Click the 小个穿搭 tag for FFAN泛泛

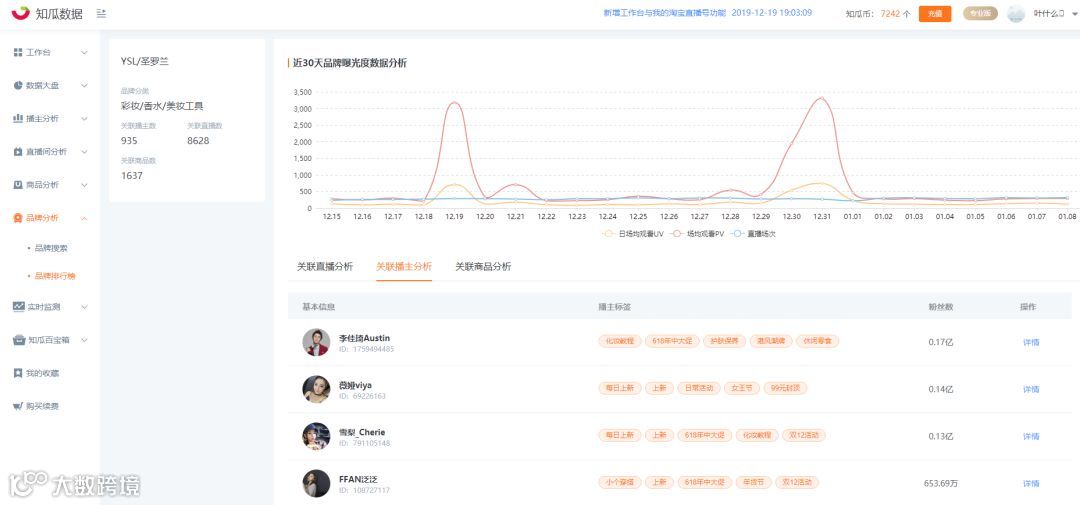[x=620, y=482]
